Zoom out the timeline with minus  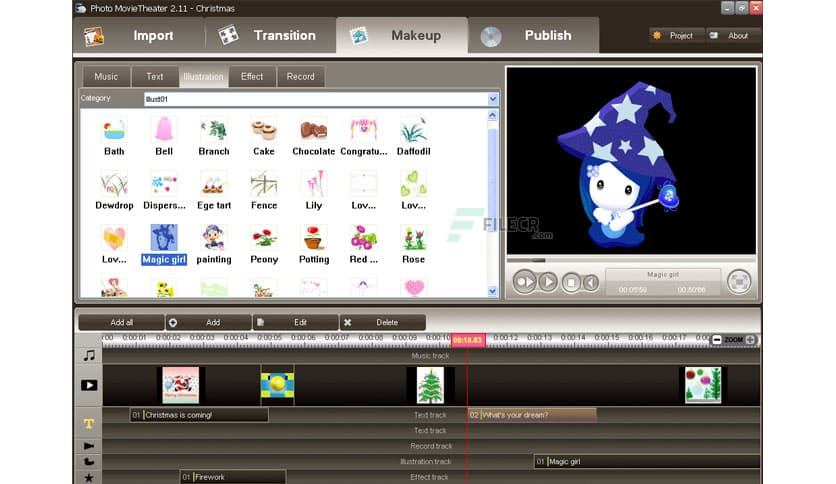tap(717, 340)
